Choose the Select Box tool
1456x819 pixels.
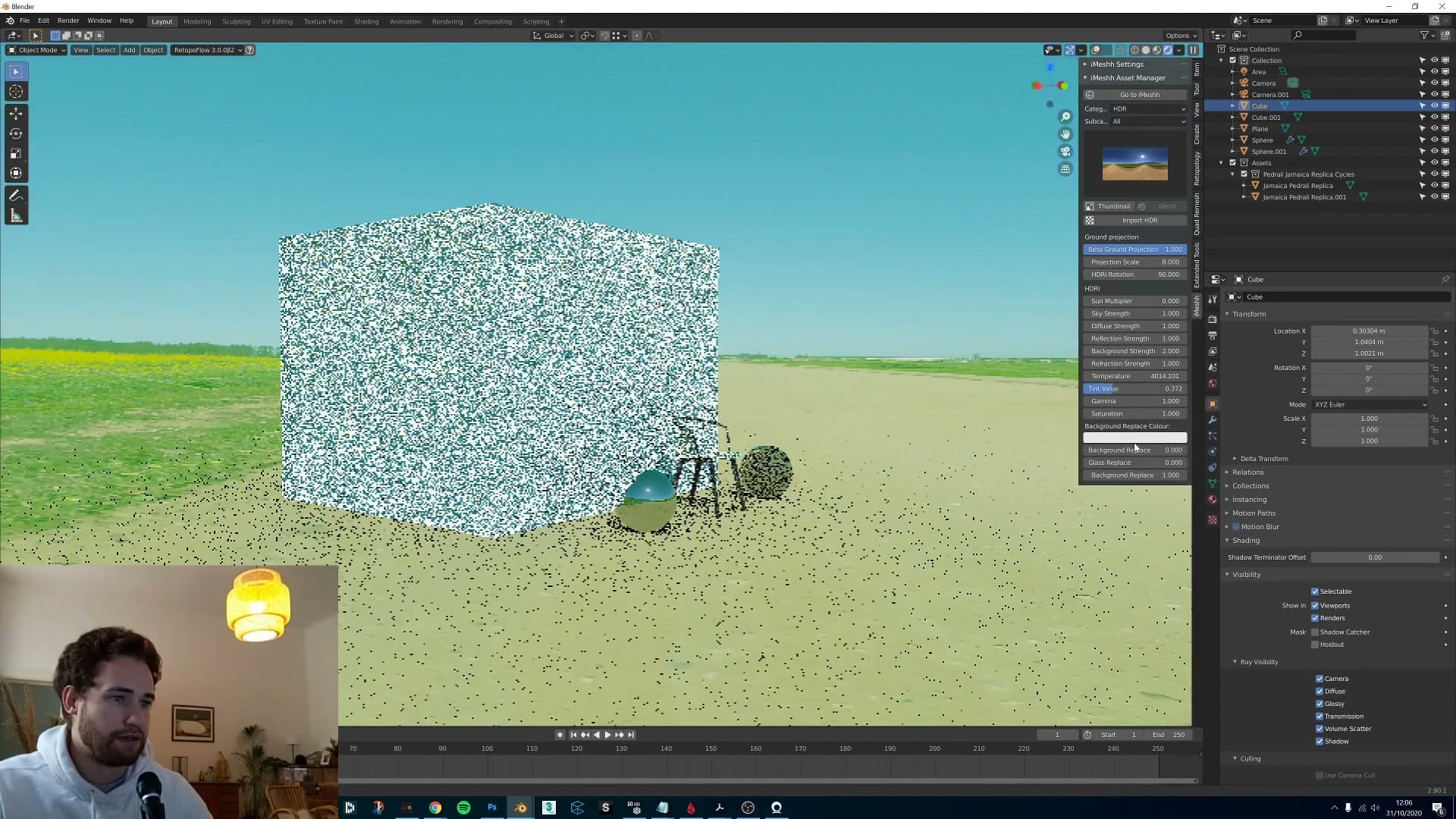[x=16, y=71]
